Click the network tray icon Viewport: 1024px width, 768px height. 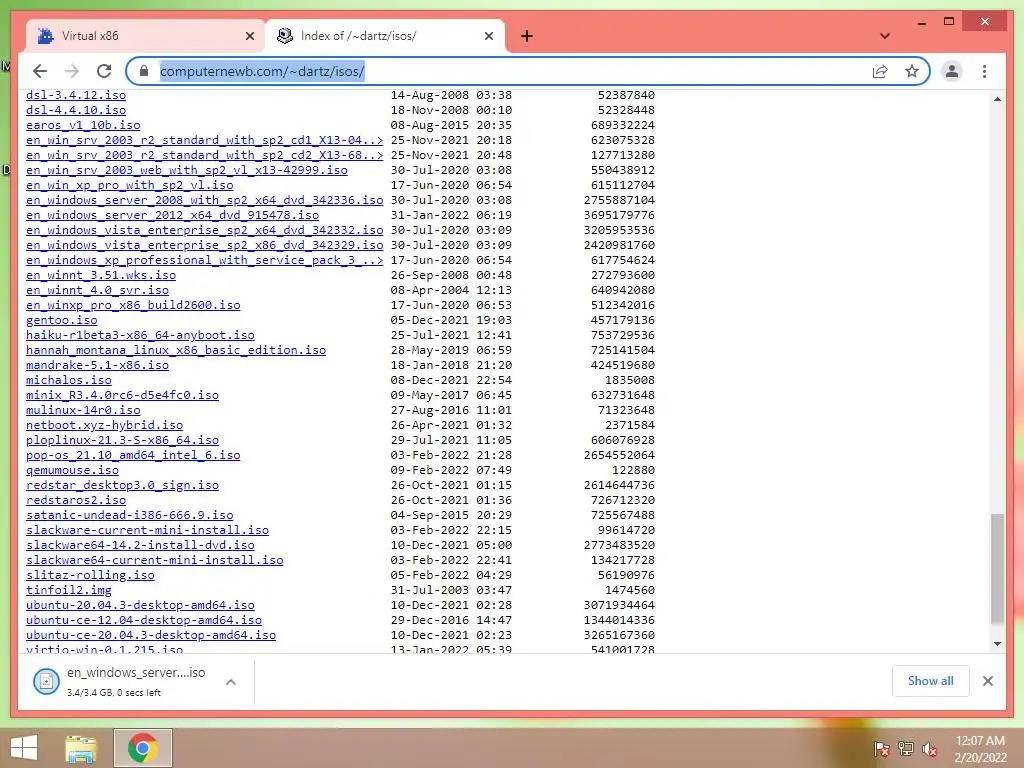pos(906,748)
